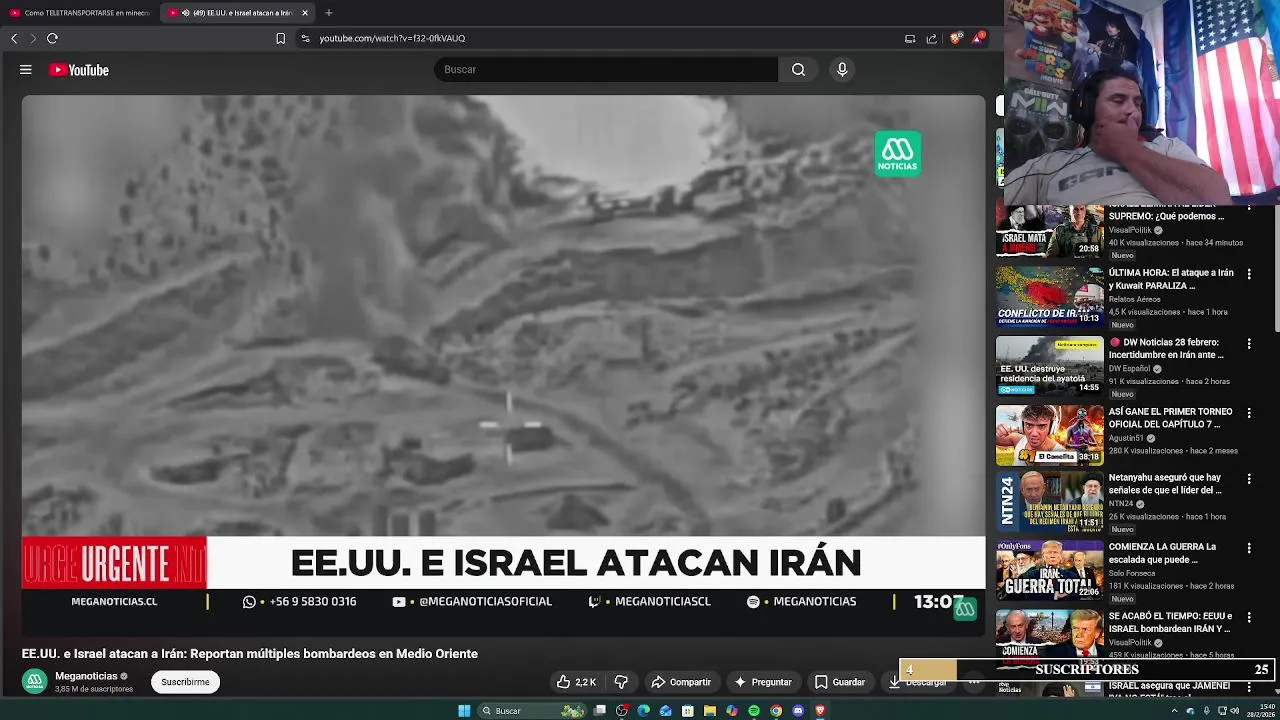This screenshot has height=720, width=1280.
Task: Open the Meganoticias channel name link
Action: [x=86, y=676]
